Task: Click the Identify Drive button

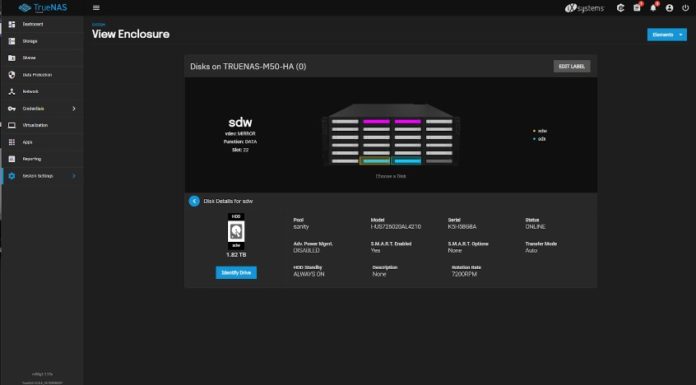Action: point(236,273)
